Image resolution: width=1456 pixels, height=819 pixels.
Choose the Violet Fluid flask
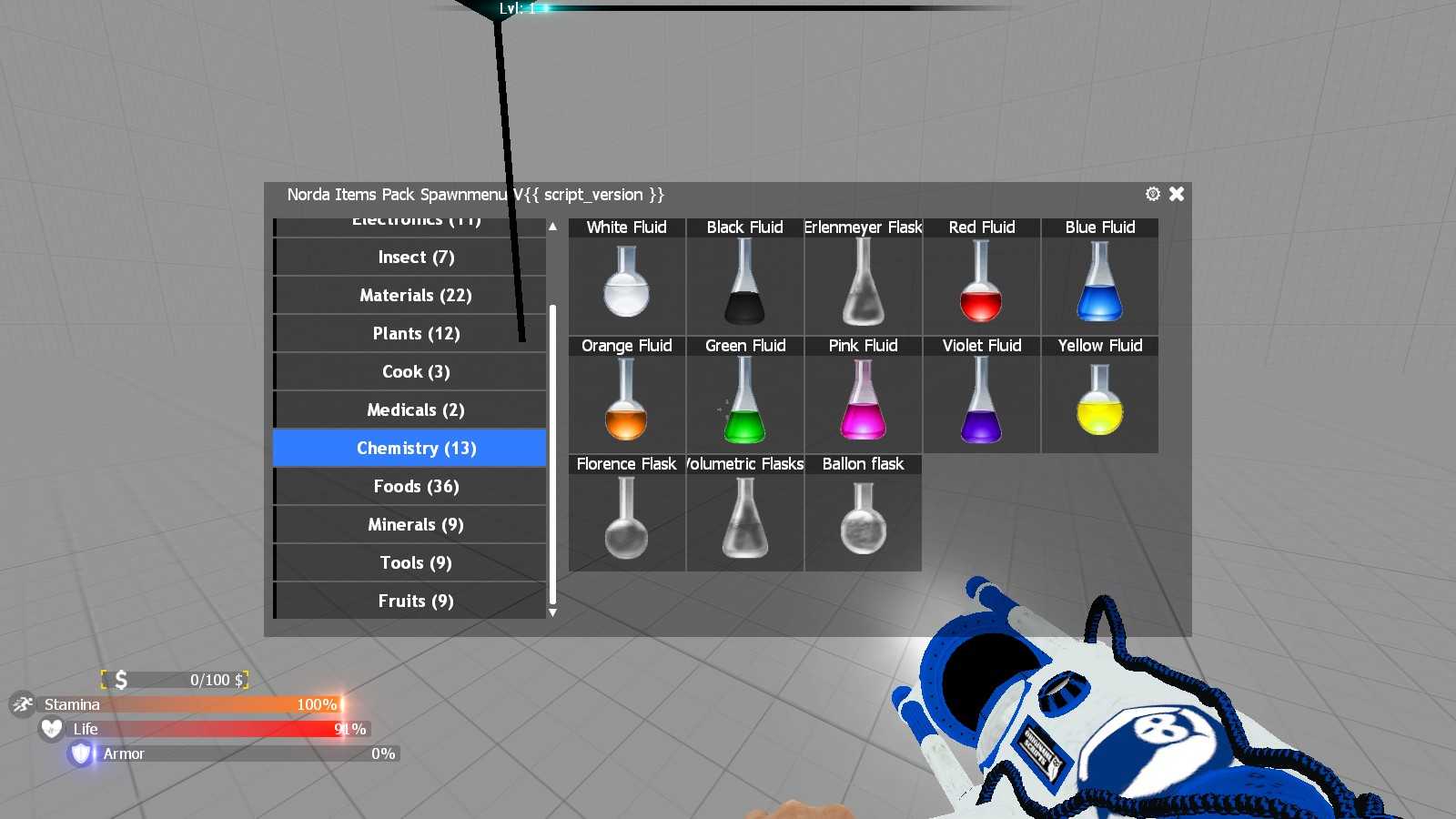click(x=981, y=395)
